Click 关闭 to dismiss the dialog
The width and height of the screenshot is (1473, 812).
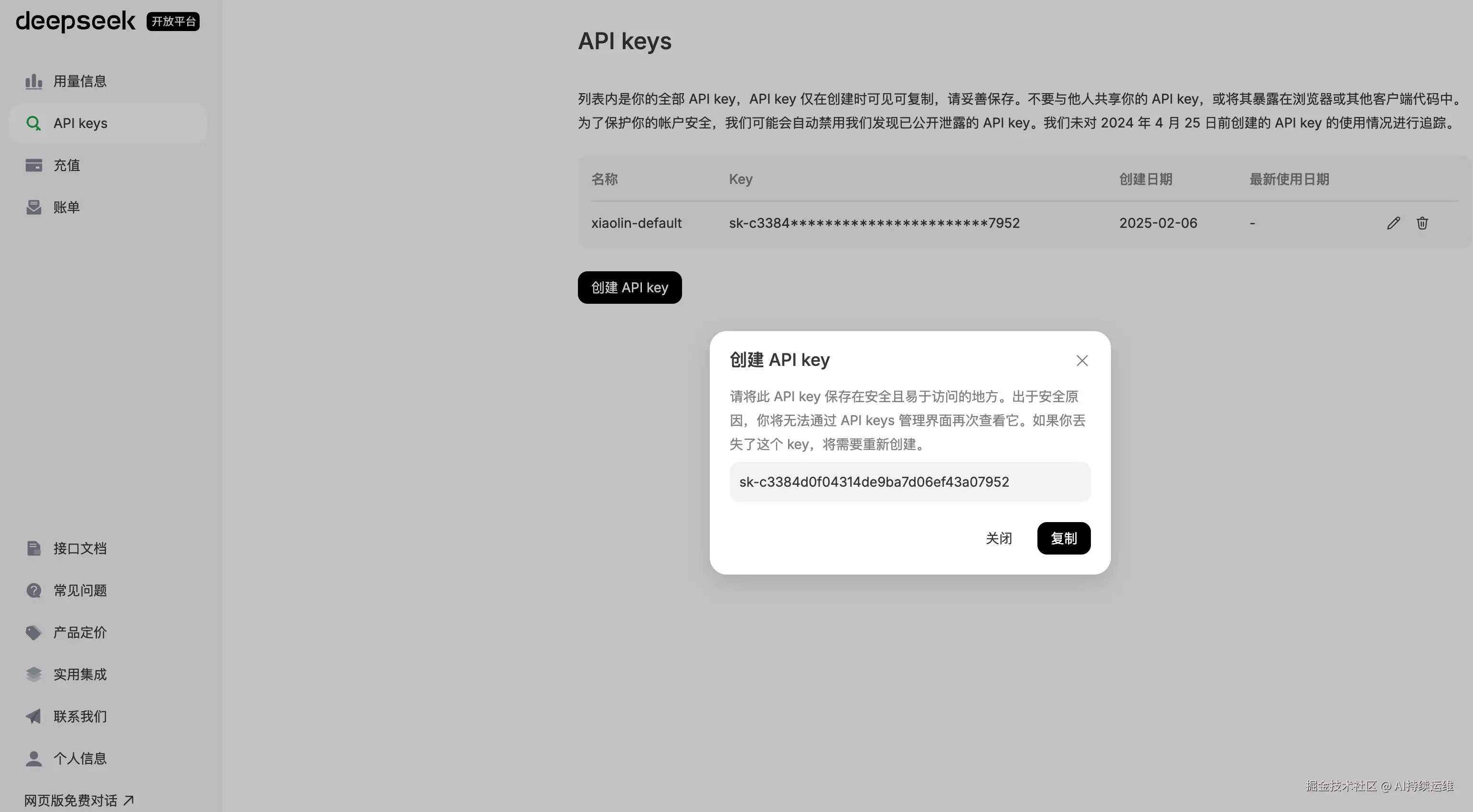[998, 538]
